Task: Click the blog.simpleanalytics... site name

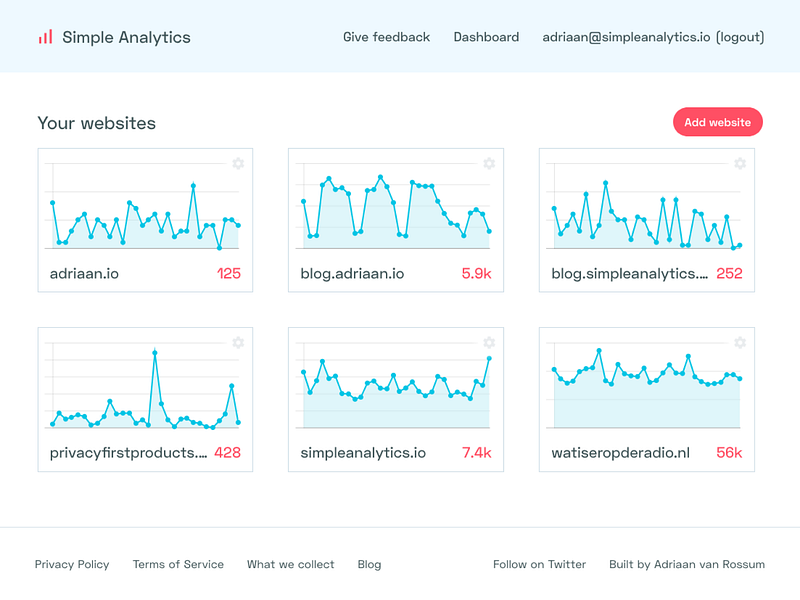Action: 630,273
